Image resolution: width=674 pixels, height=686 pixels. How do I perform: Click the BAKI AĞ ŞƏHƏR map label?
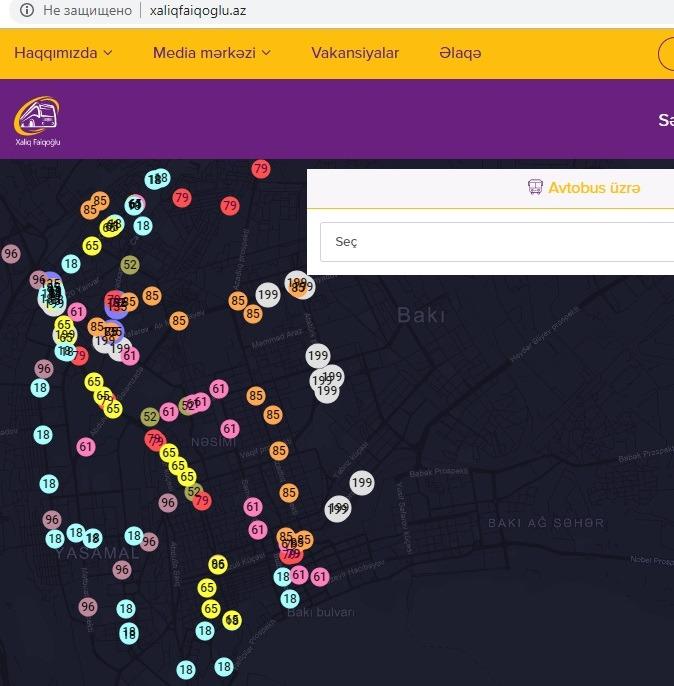[545, 523]
